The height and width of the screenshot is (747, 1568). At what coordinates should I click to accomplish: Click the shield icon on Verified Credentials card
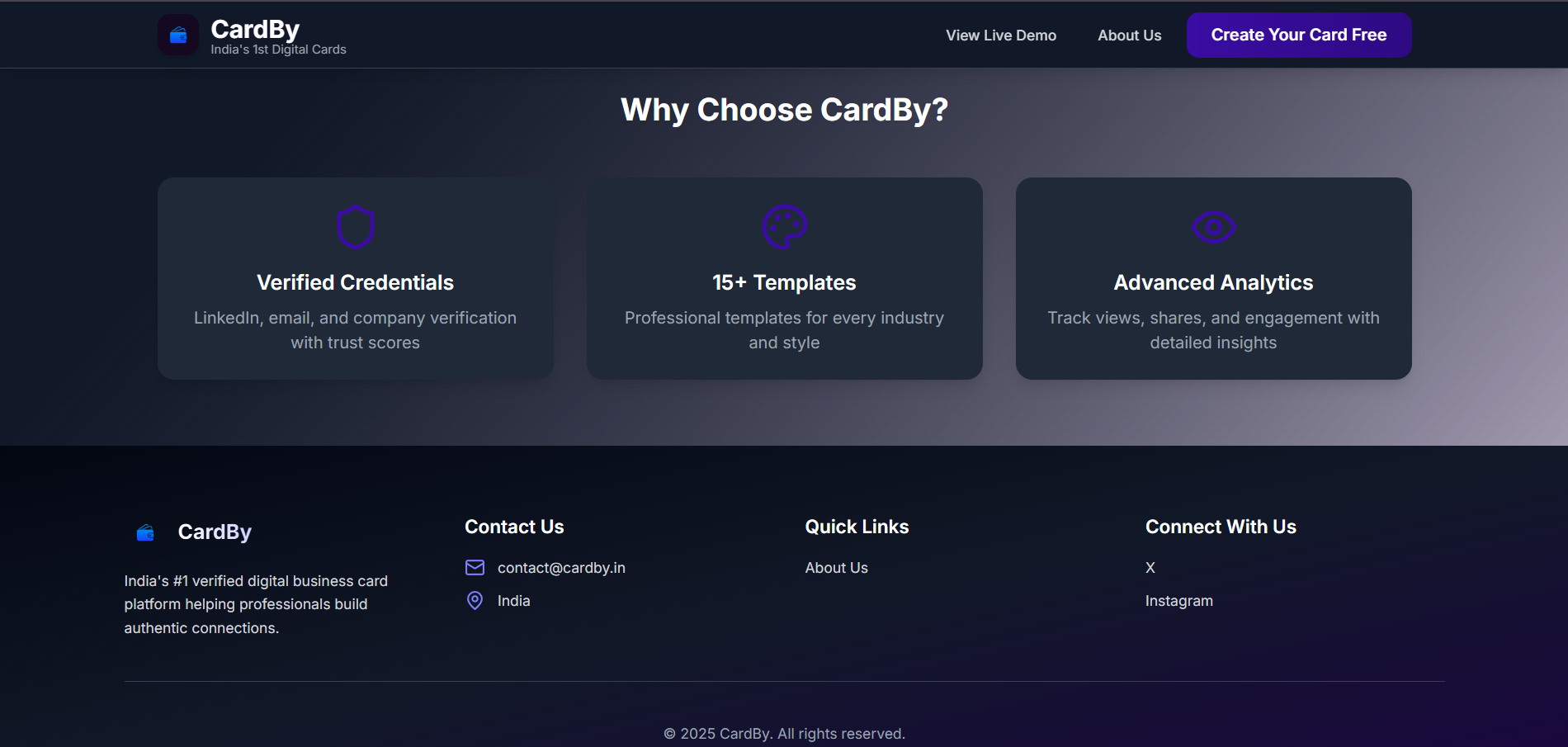tap(356, 227)
